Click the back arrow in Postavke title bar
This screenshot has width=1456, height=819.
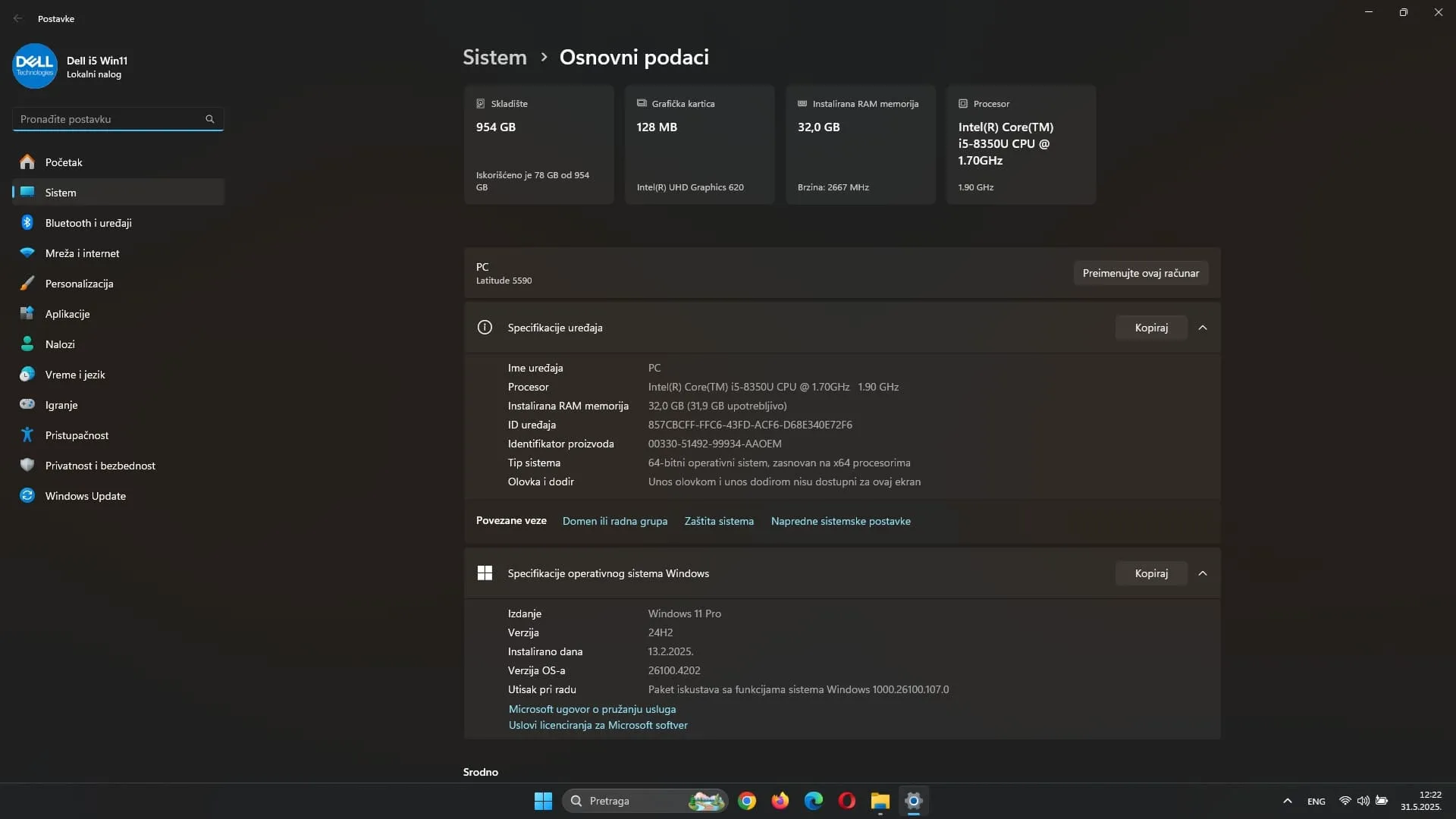pos(17,18)
